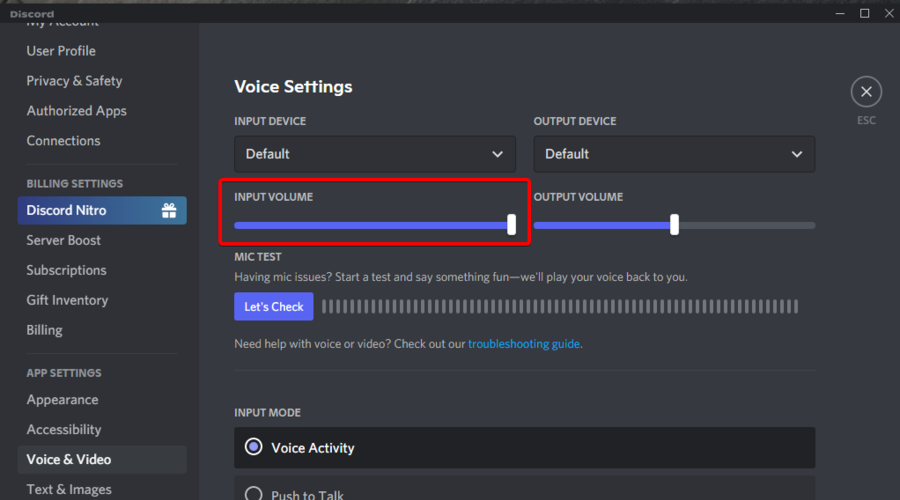This screenshot has height=500, width=900.
Task: Click the Input Device chevron arrow
Action: coord(497,154)
